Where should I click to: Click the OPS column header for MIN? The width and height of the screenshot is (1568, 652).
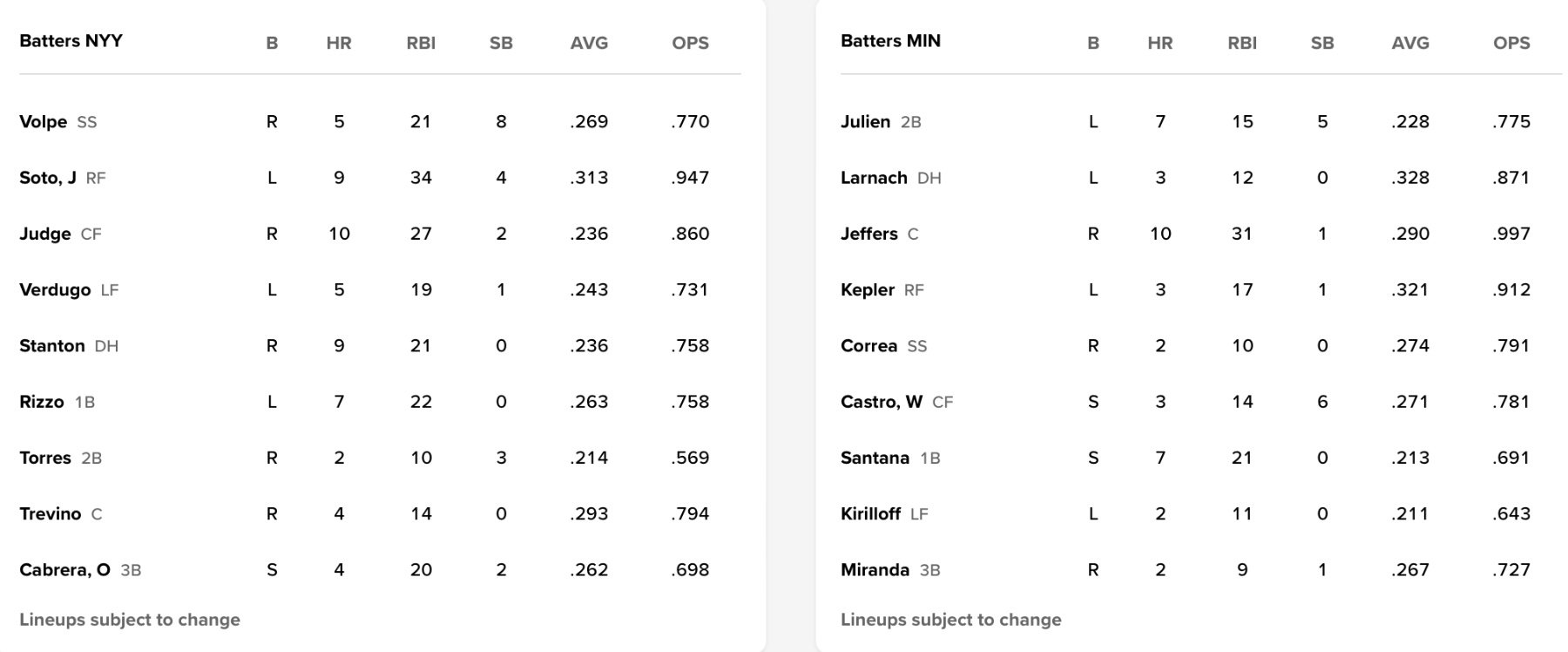pos(1511,43)
